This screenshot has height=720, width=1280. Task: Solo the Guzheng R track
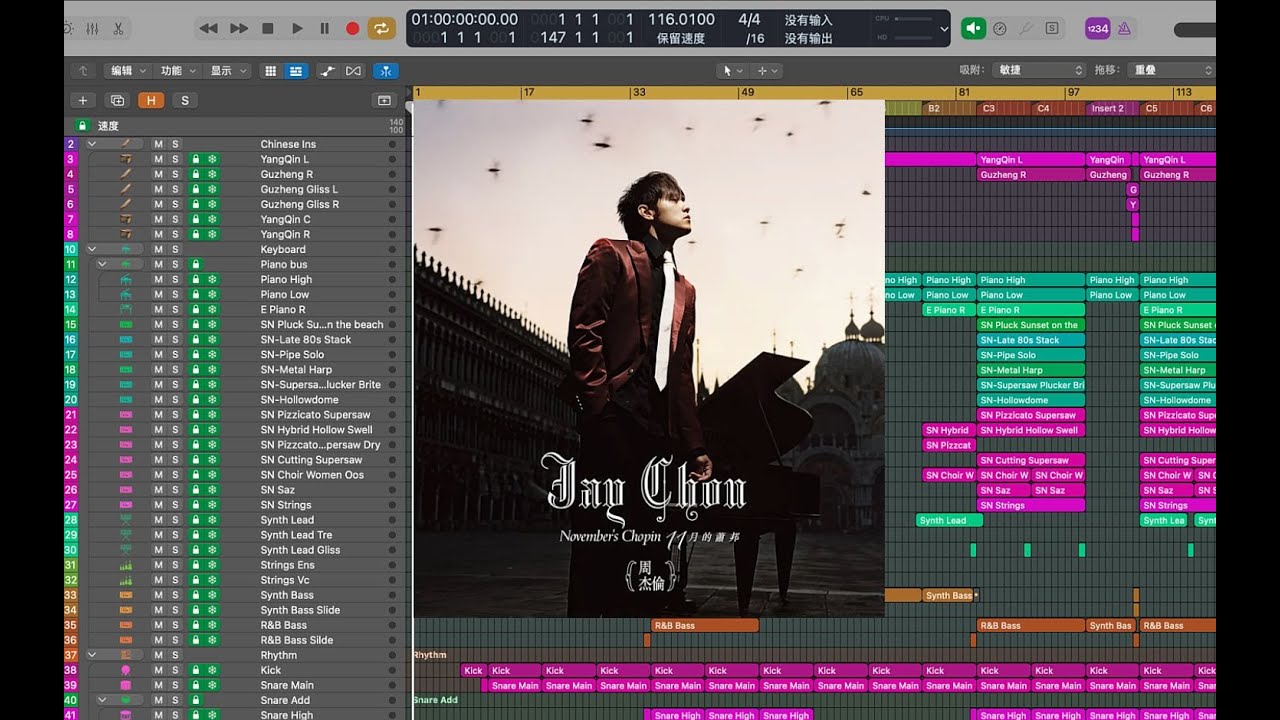pos(175,174)
